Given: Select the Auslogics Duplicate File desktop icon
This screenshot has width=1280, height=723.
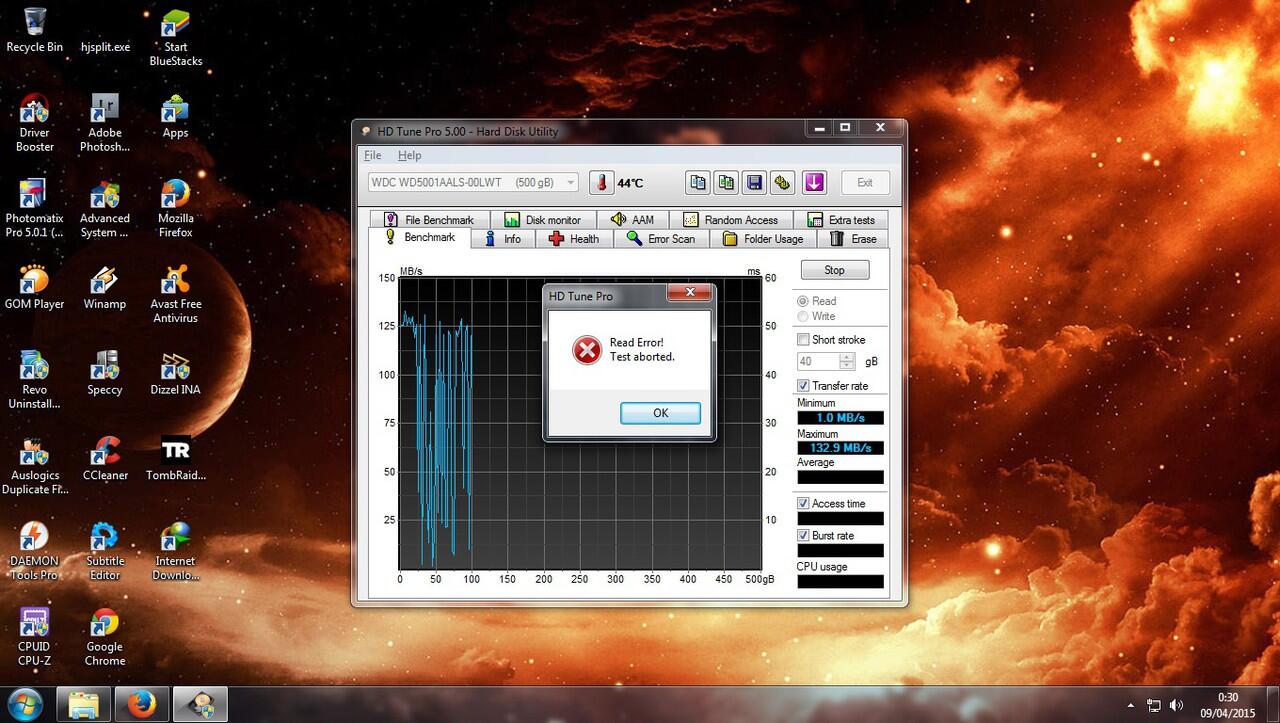Looking at the screenshot, I should click(35, 465).
